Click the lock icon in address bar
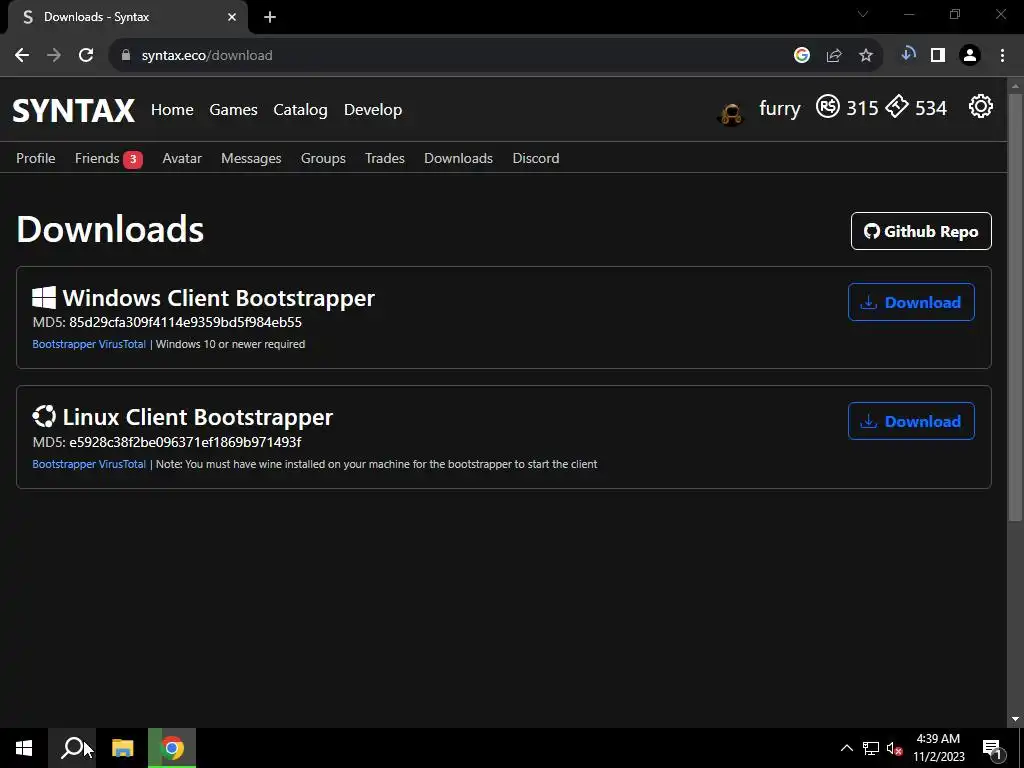The width and height of the screenshot is (1024, 768). [x=126, y=56]
